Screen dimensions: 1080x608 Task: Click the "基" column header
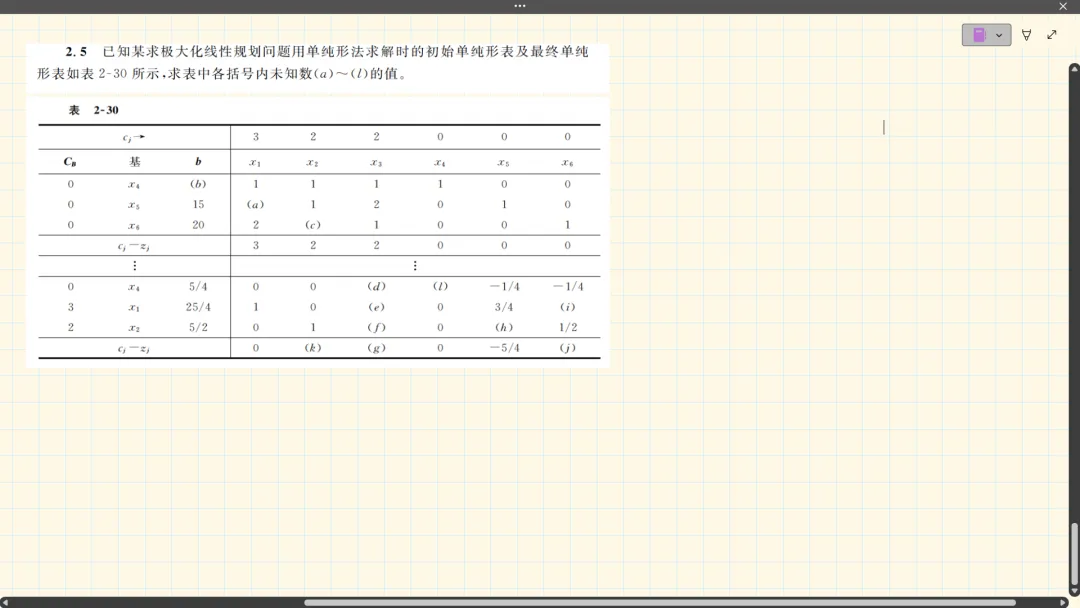click(x=134, y=162)
